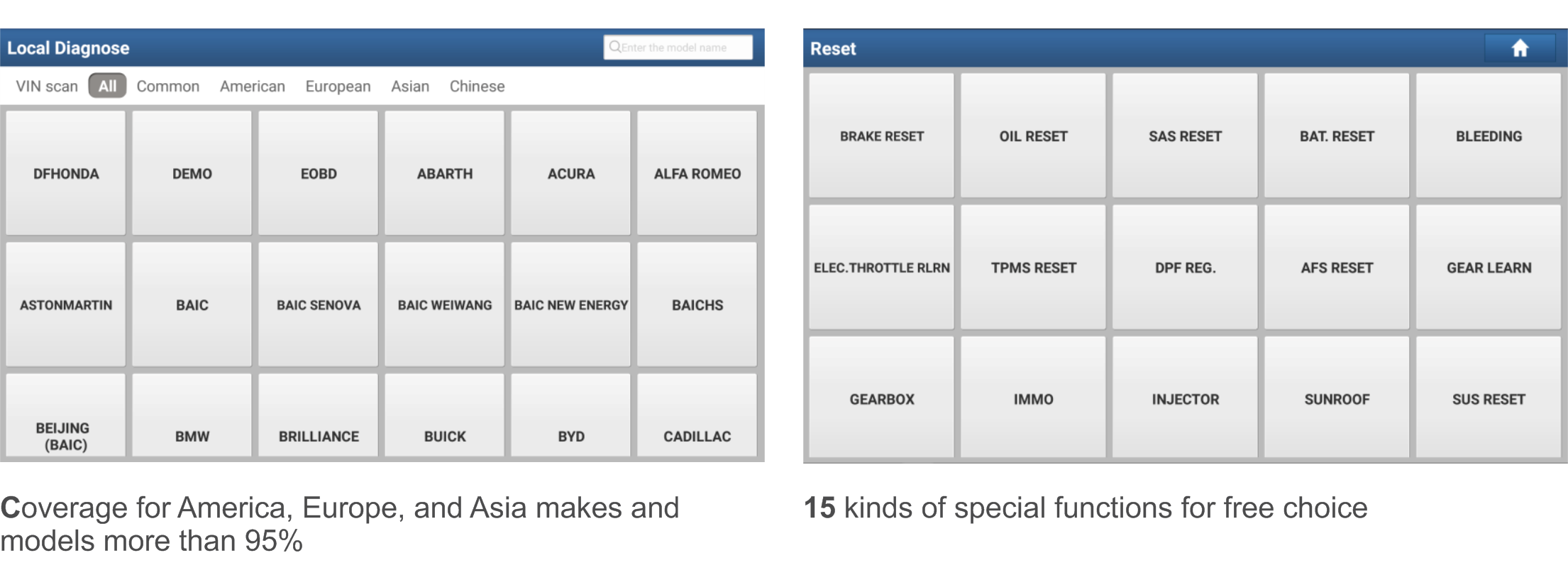Open the DEMO diagnose tile
1568x575 pixels.
coord(192,172)
